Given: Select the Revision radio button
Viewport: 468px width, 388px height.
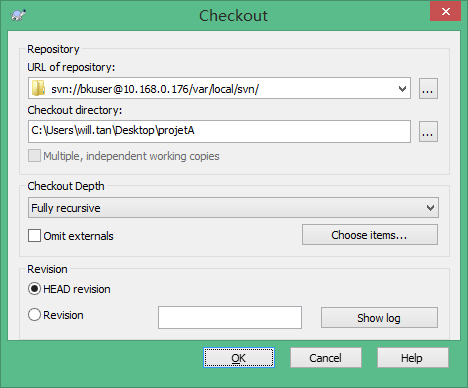Looking at the screenshot, I should [x=34, y=315].
